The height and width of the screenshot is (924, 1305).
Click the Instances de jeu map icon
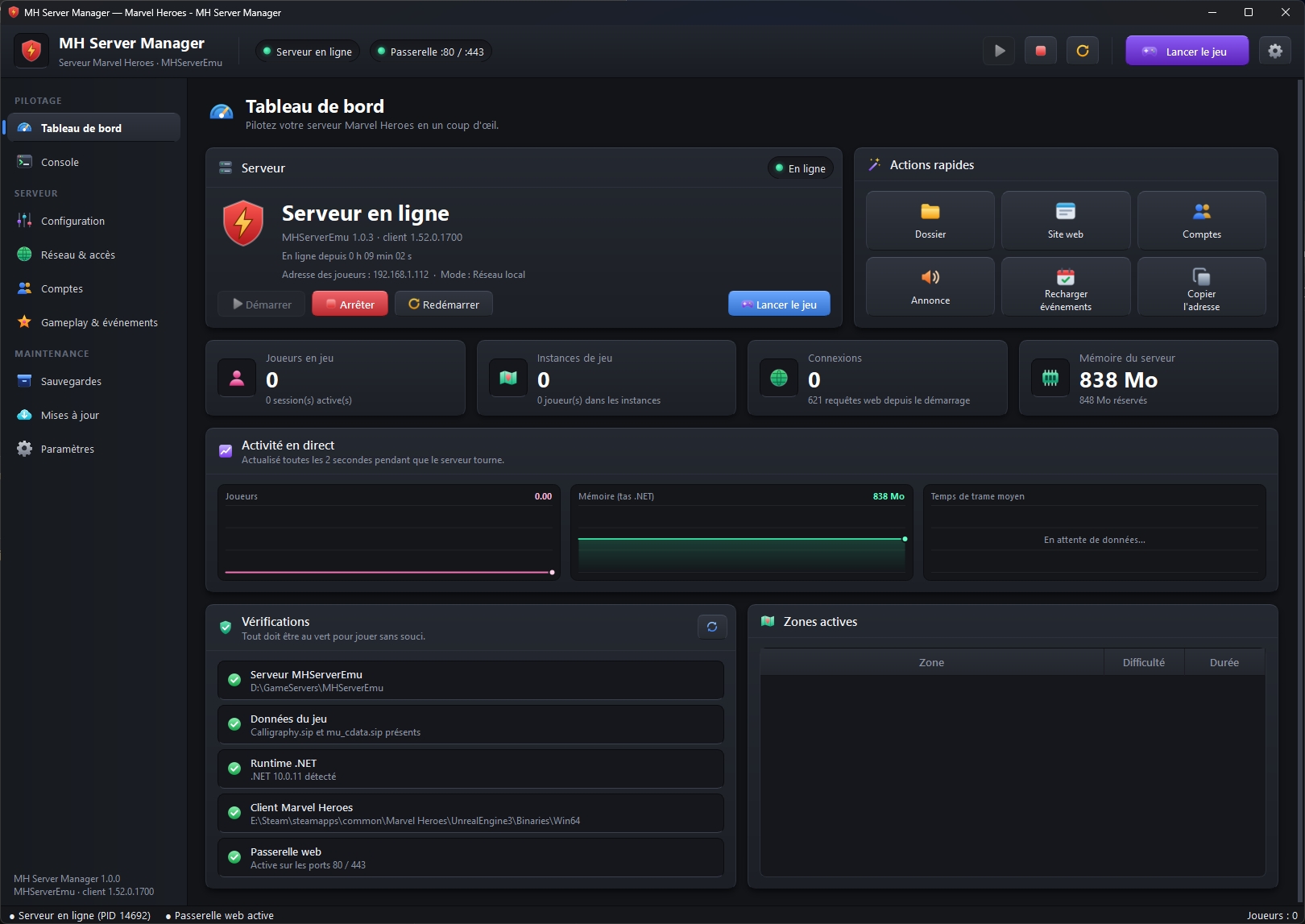pyautogui.click(x=508, y=378)
